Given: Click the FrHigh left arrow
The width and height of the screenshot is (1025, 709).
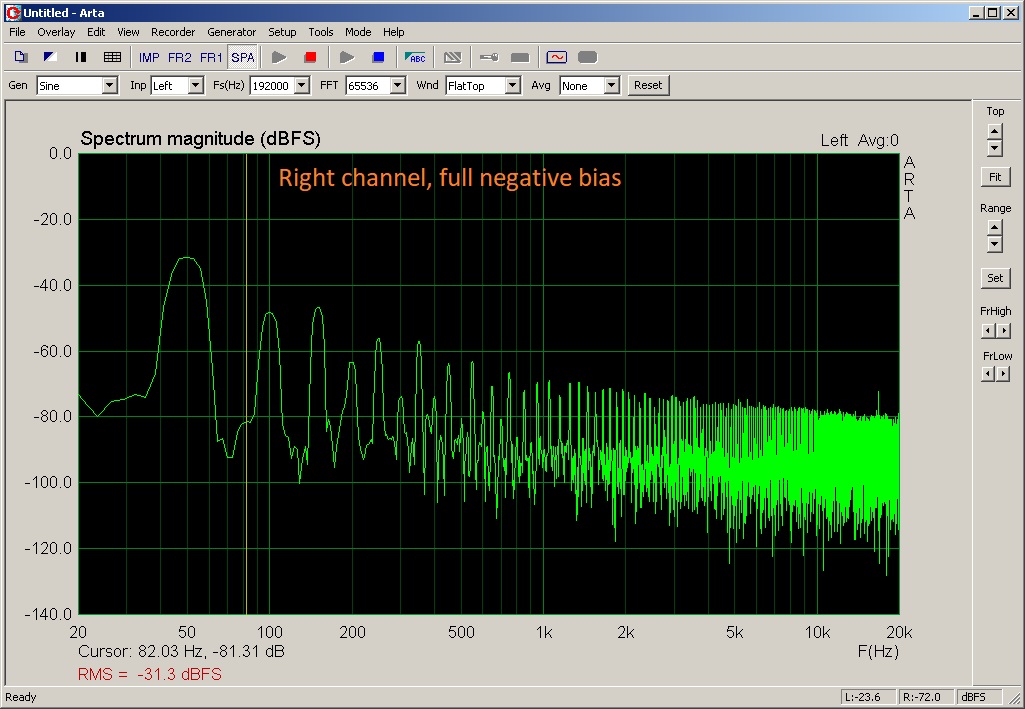Looking at the screenshot, I should coord(988,331).
